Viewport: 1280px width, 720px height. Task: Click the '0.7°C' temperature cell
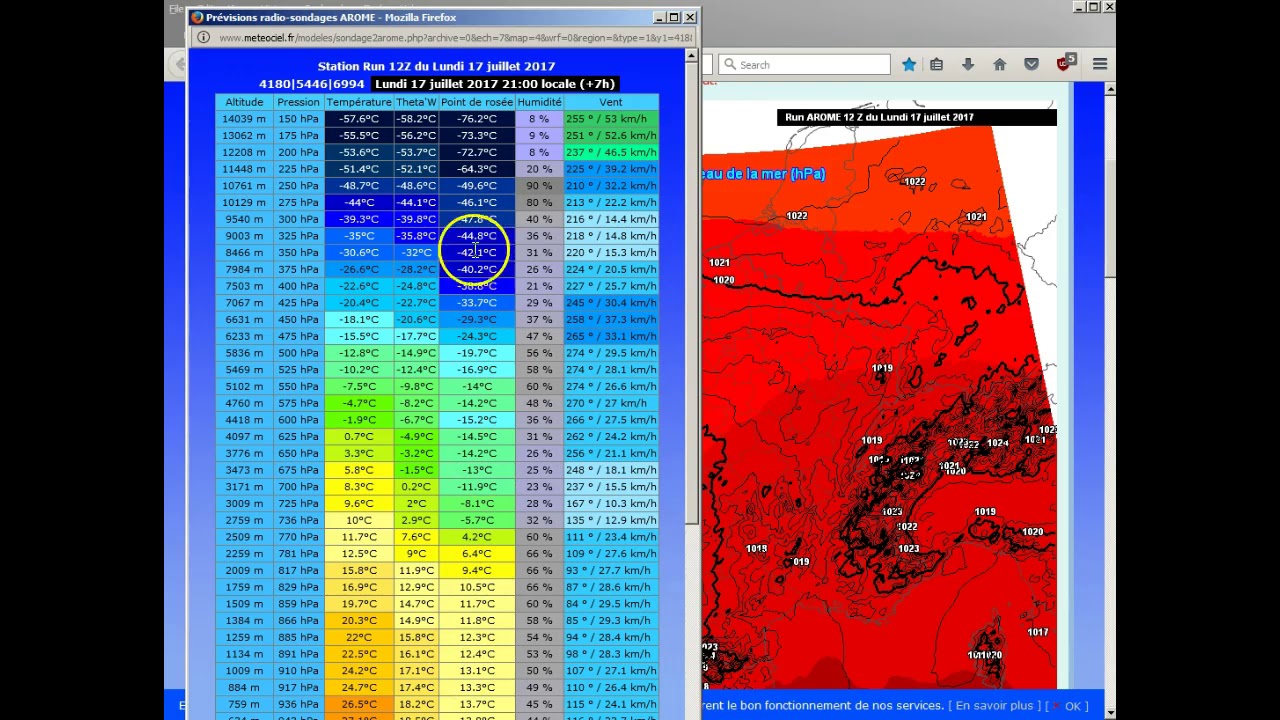(x=359, y=436)
